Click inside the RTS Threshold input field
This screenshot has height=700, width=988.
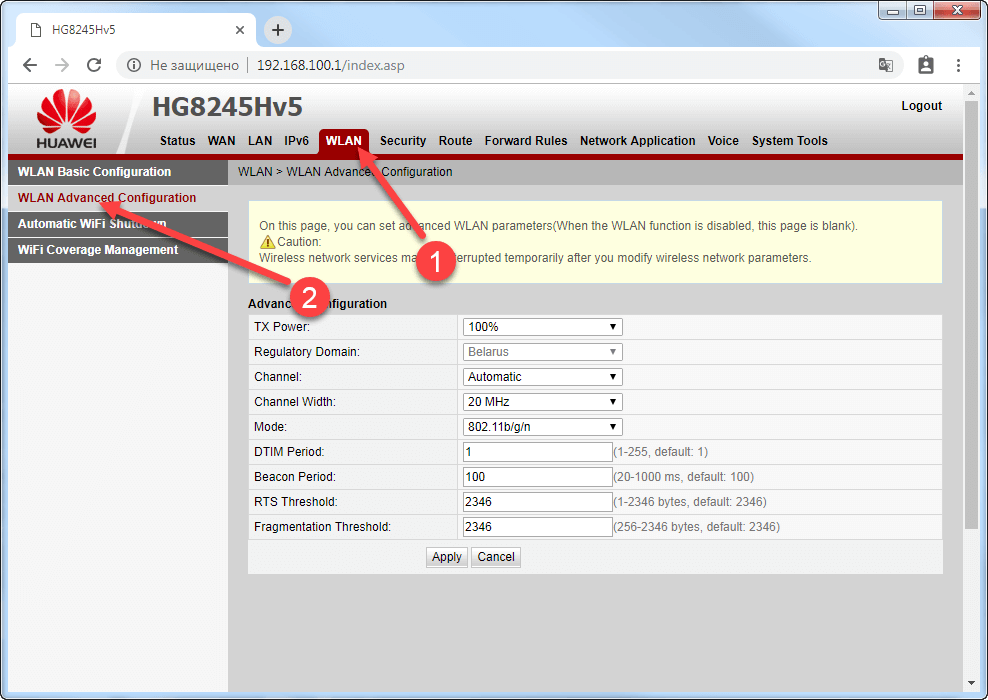pos(537,501)
